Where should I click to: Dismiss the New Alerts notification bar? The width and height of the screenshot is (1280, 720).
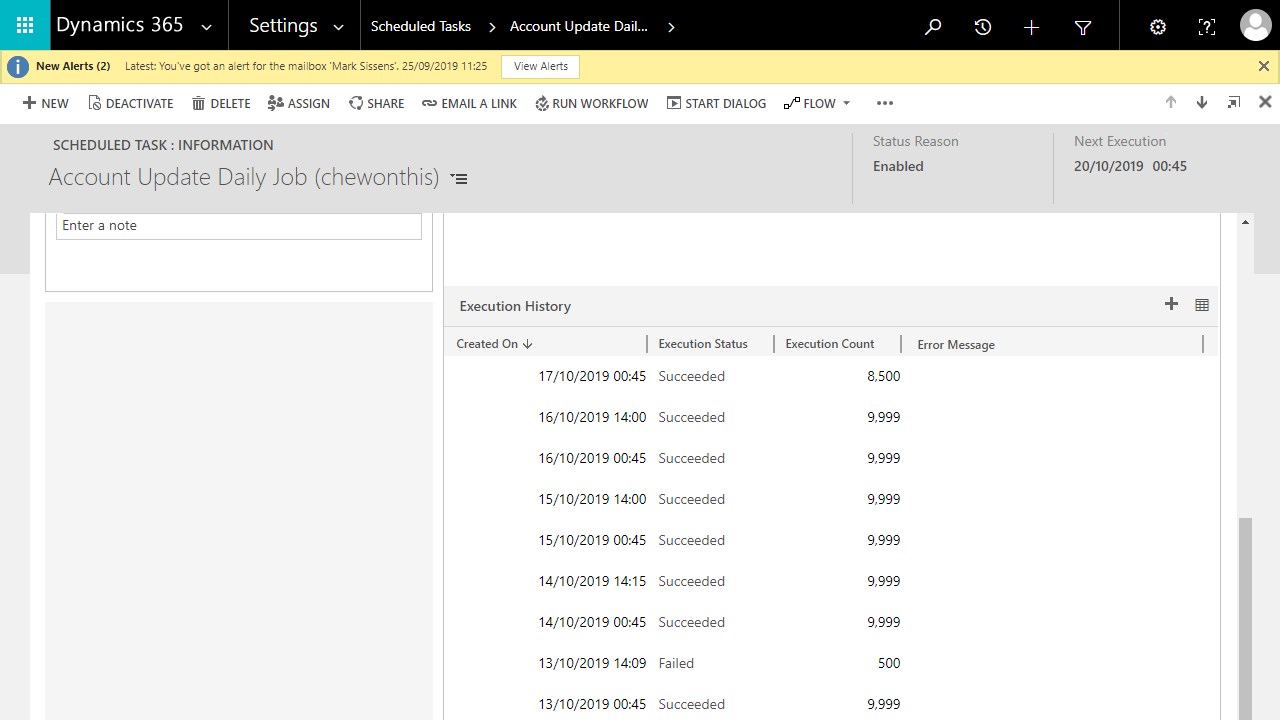(1264, 66)
